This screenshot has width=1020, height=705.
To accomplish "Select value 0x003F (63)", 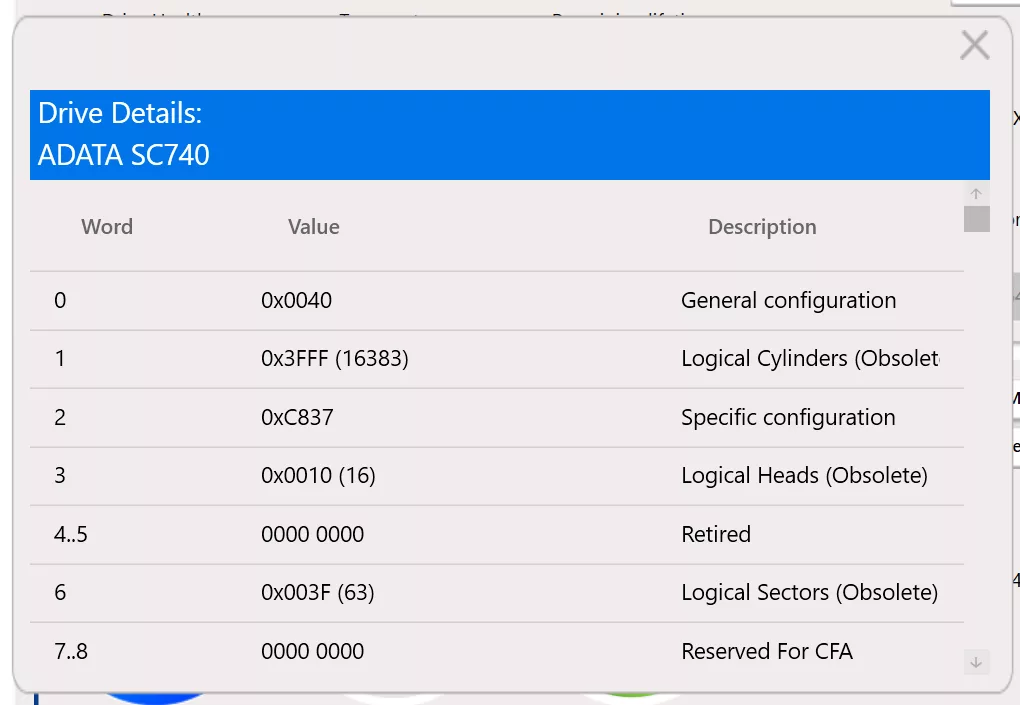I will pos(317,592).
